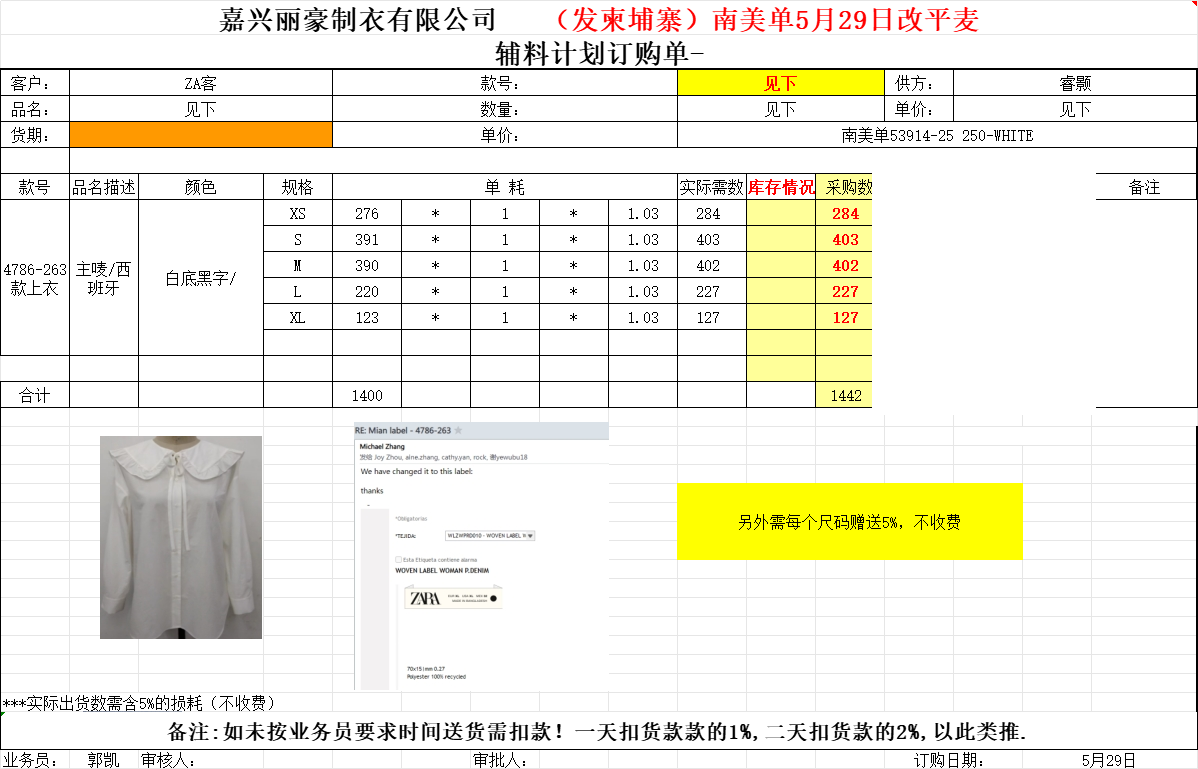This screenshot has height=769, width=1198.
Task: Click the 备注 remarks column header
Action: (1145, 187)
